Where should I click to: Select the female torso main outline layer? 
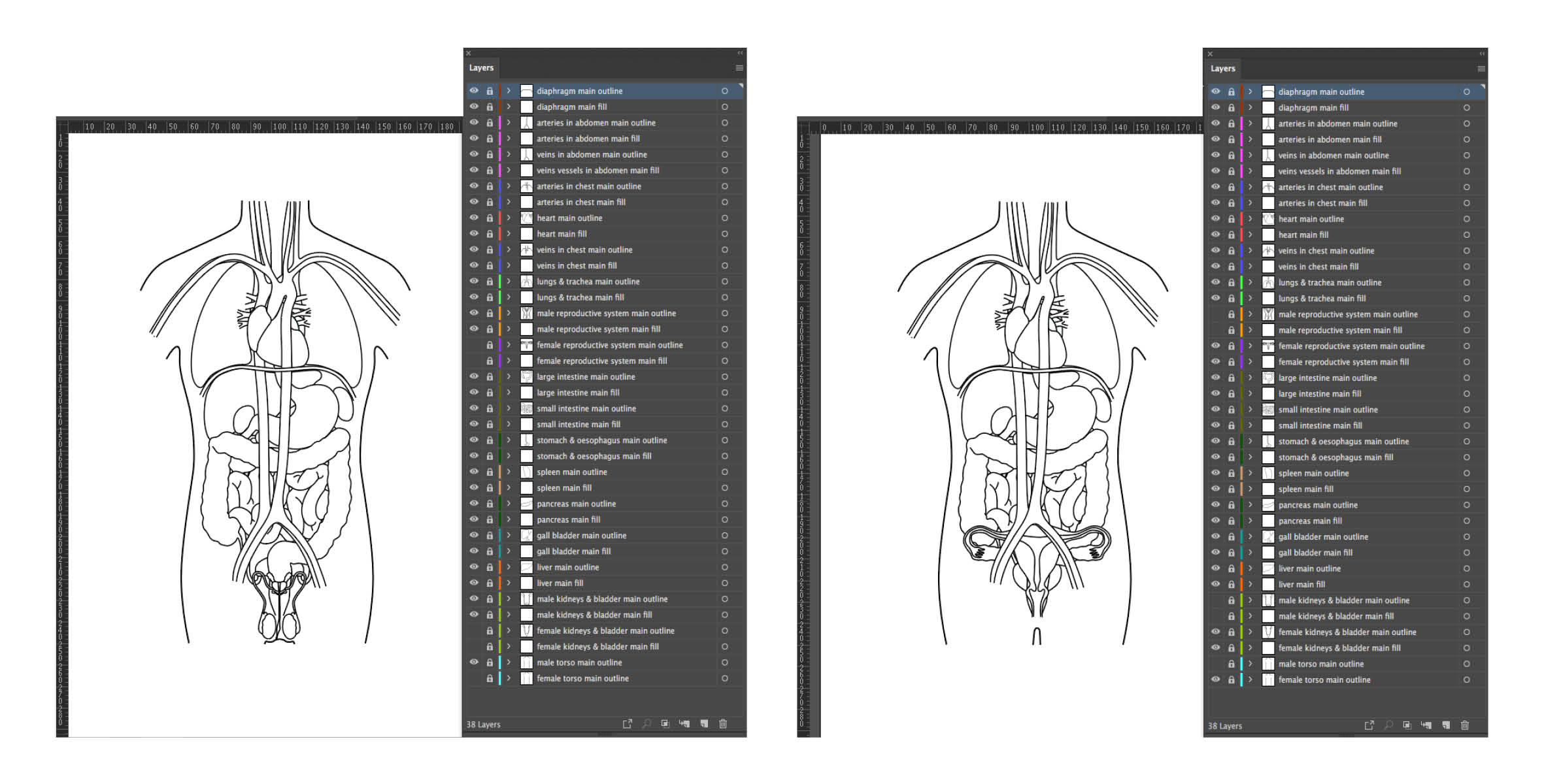[x=580, y=678]
